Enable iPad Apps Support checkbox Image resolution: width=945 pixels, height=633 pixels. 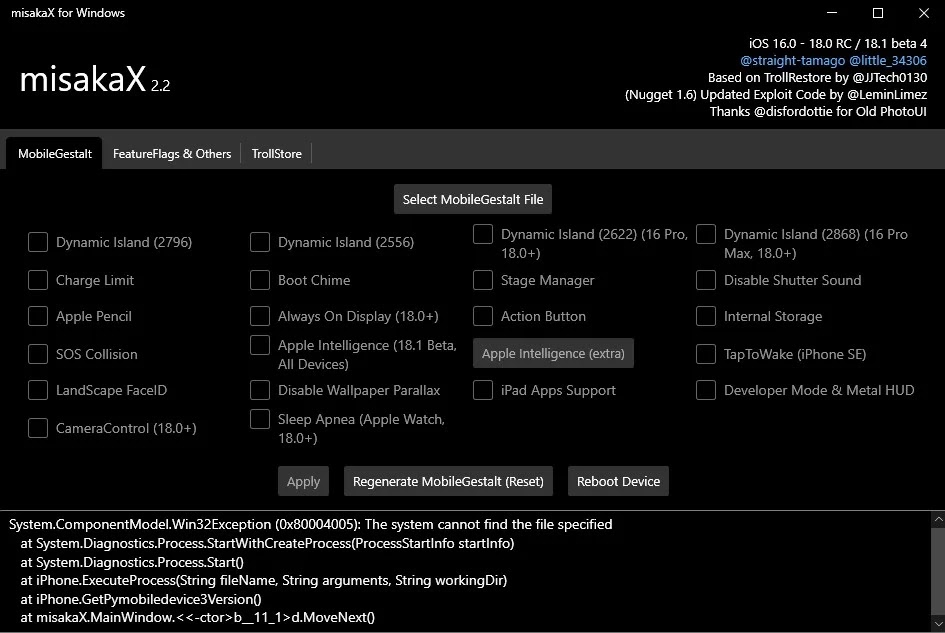[x=483, y=391]
